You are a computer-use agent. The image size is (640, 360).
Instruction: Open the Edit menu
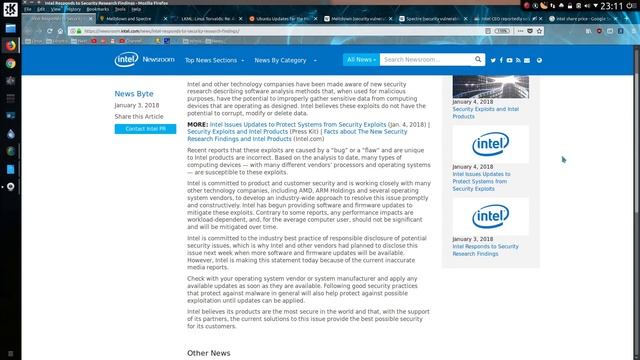coord(41,9)
